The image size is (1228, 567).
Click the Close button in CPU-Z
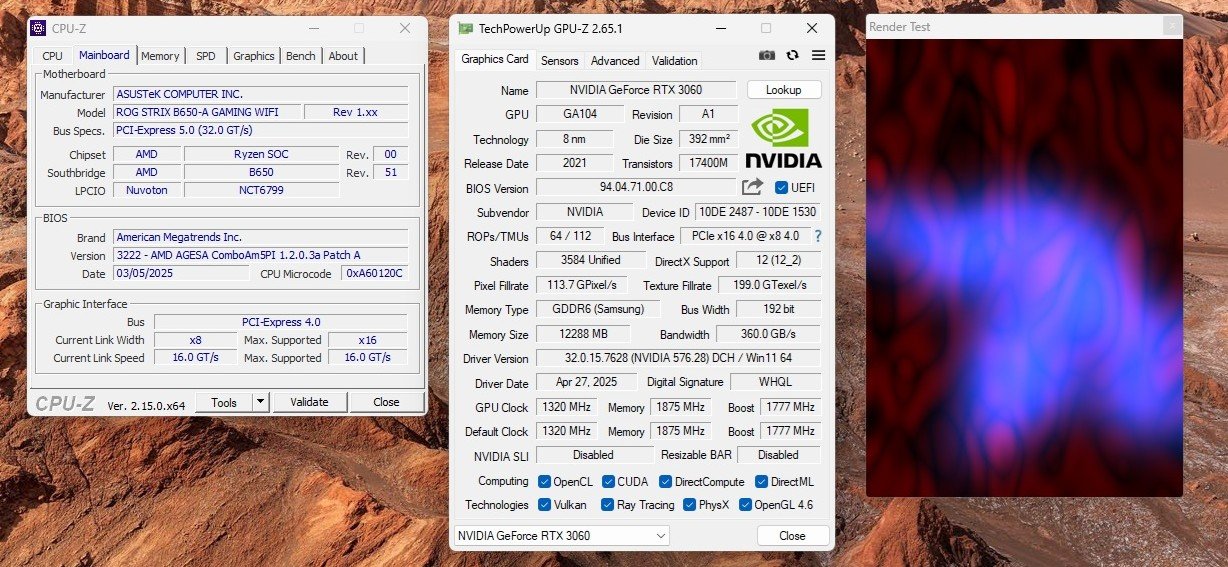coord(386,402)
